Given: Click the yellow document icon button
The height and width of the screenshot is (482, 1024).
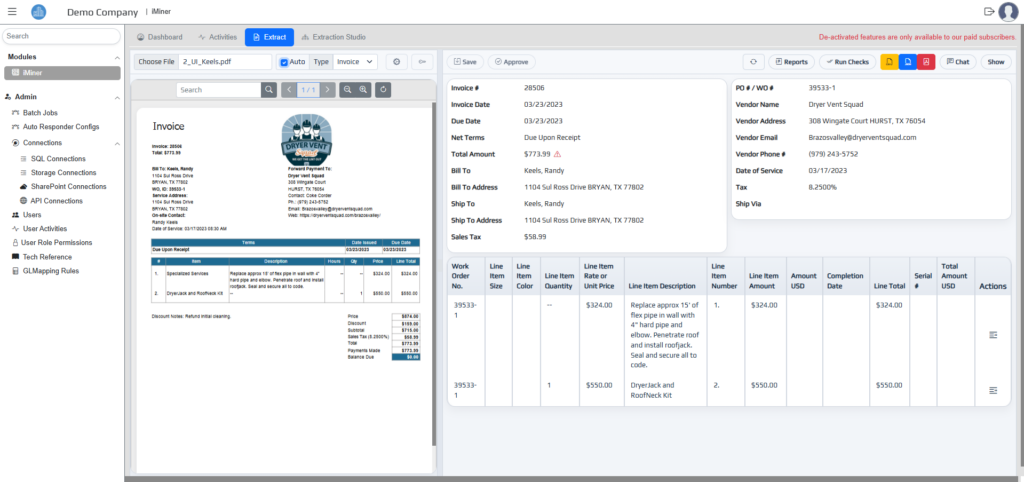Looking at the screenshot, I should (889, 62).
